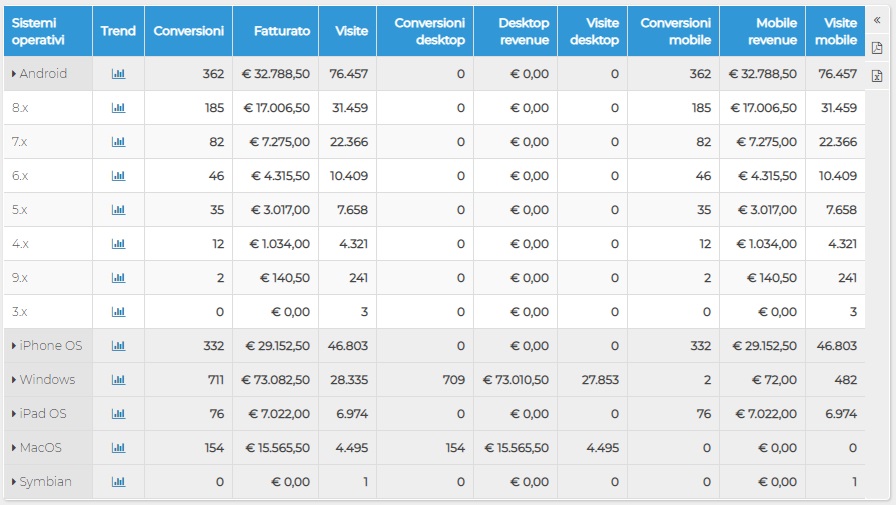Collapse the side panel with the double chevron
This screenshot has width=896, height=505.
click(877, 21)
